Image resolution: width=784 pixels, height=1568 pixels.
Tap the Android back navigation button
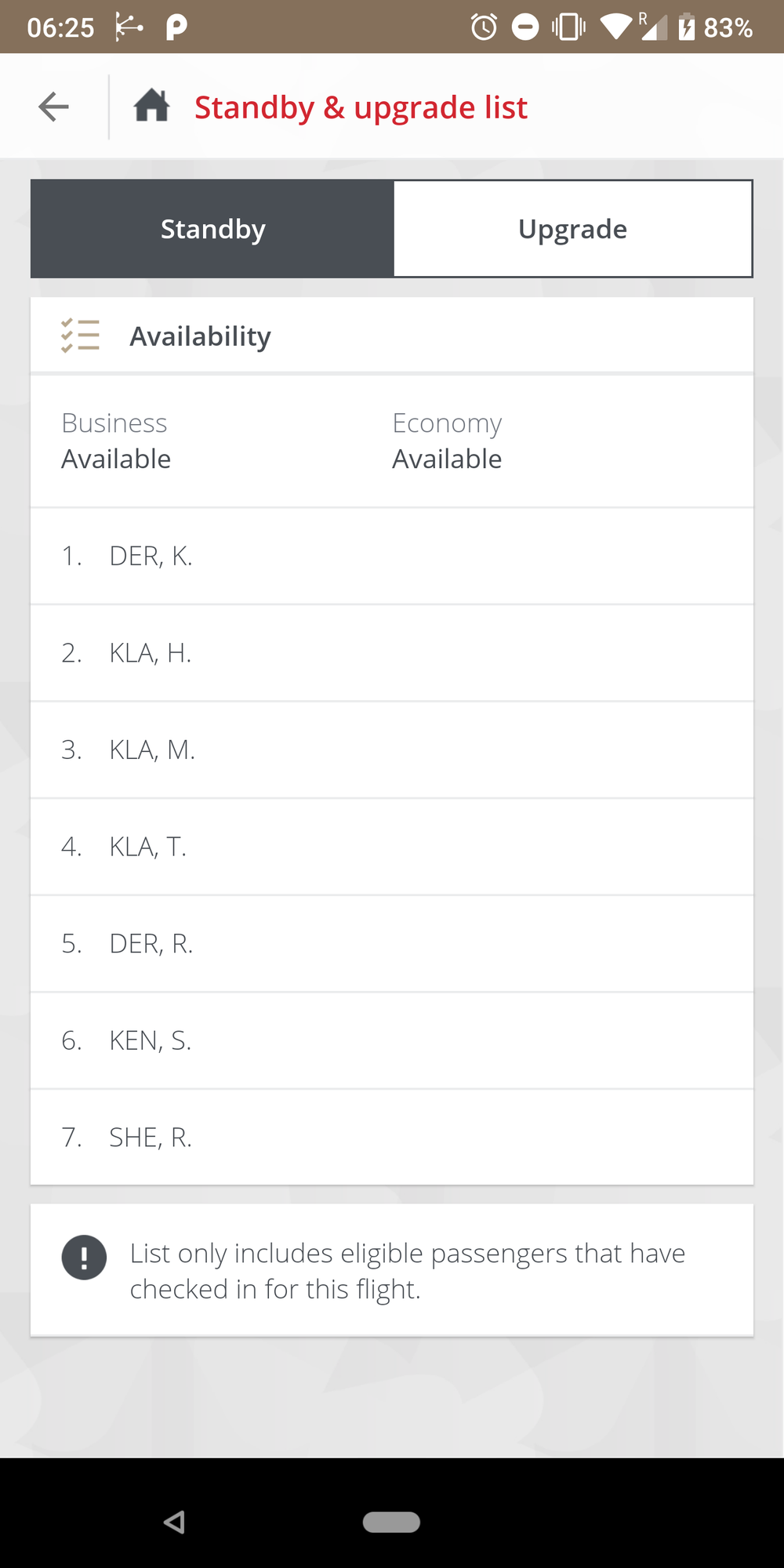pyautogui.click(x=174, y=1522)
